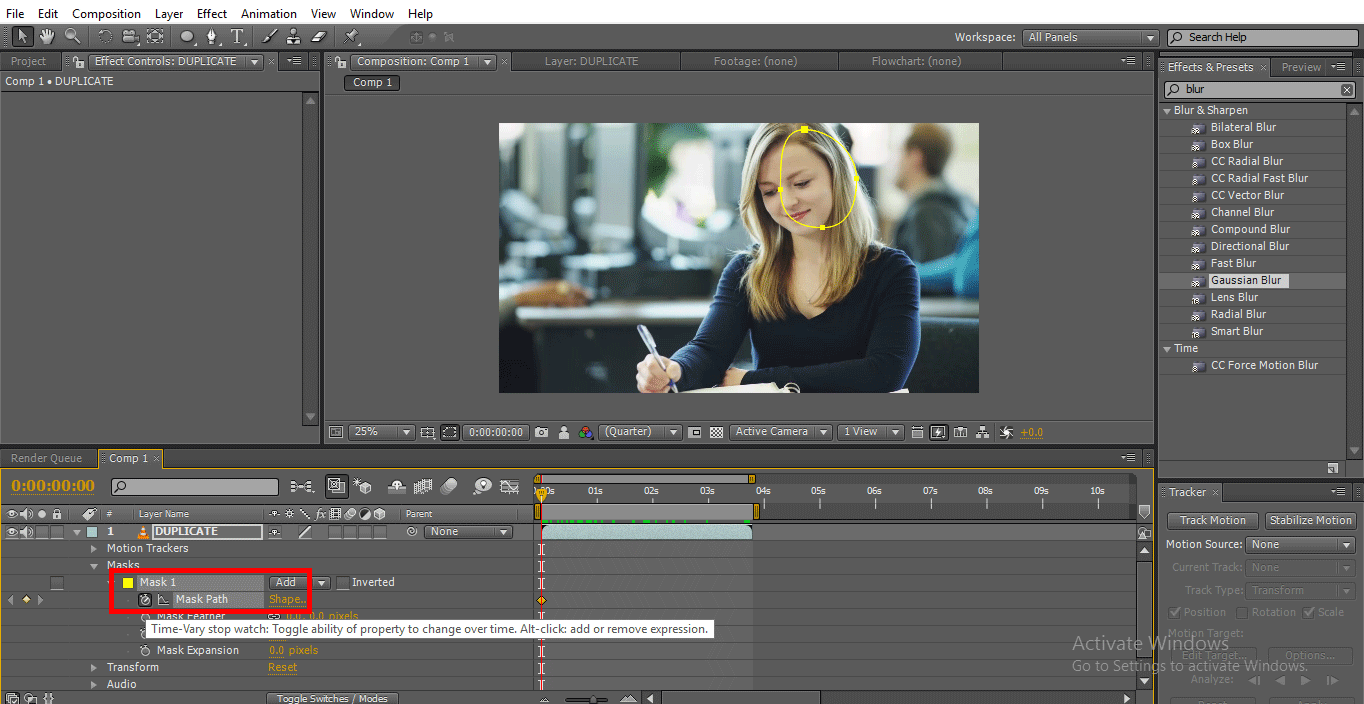Screen dimensions: 1364x704
Task: Click the Track Motion button
Action: pos(1212,520)
